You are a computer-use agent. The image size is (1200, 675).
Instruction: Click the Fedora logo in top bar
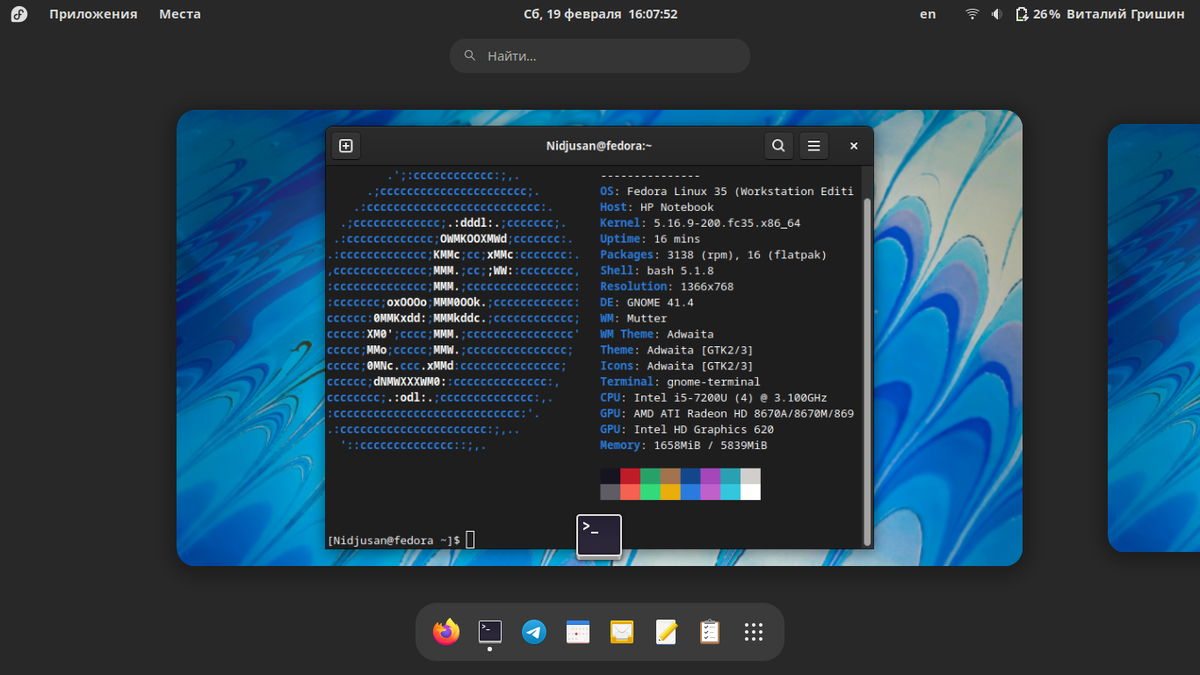pyautogui.click(x=19, y=14)
